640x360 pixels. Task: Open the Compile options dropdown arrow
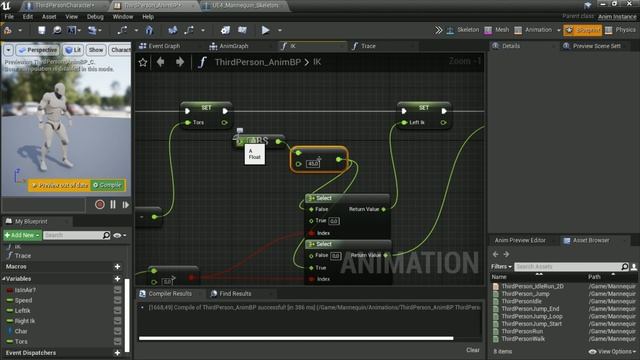pos(20,31)
